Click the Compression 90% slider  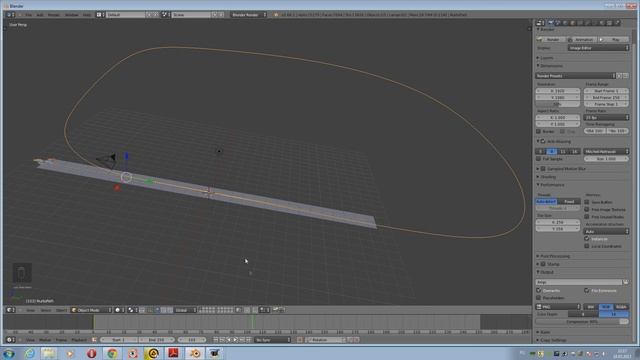582,322
